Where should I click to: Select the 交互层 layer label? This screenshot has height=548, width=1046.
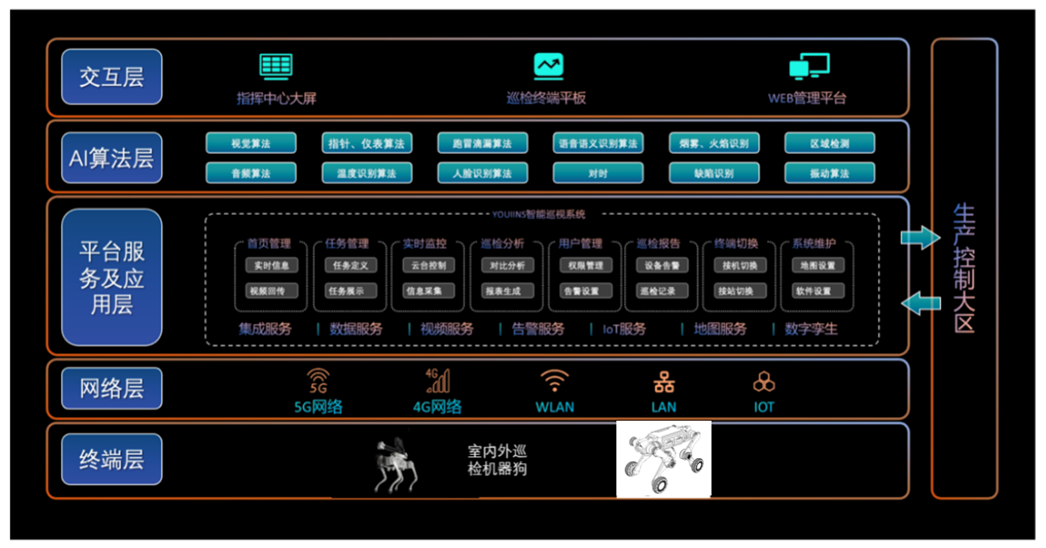(x=111, y=77)
